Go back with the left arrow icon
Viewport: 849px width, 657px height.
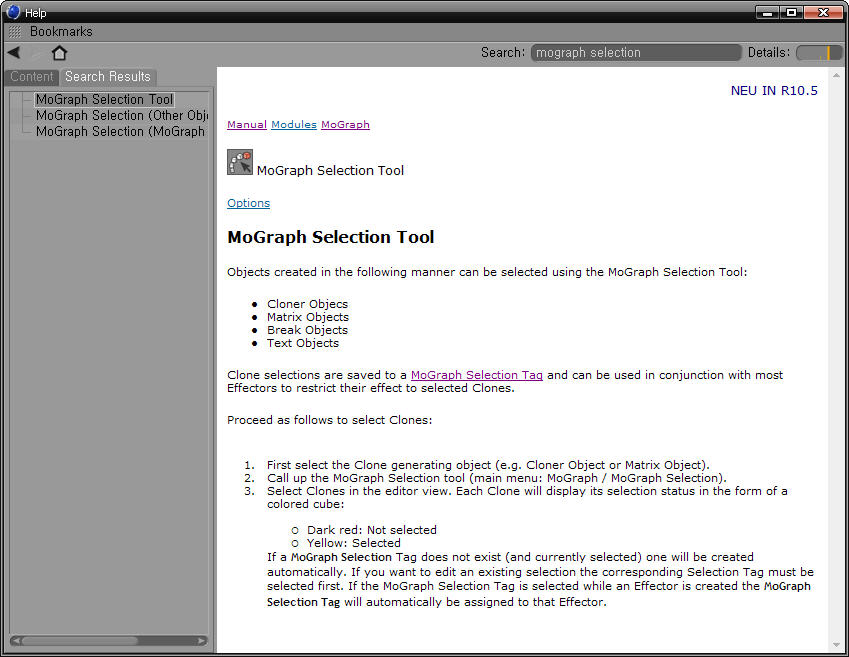tap(14, 53)
